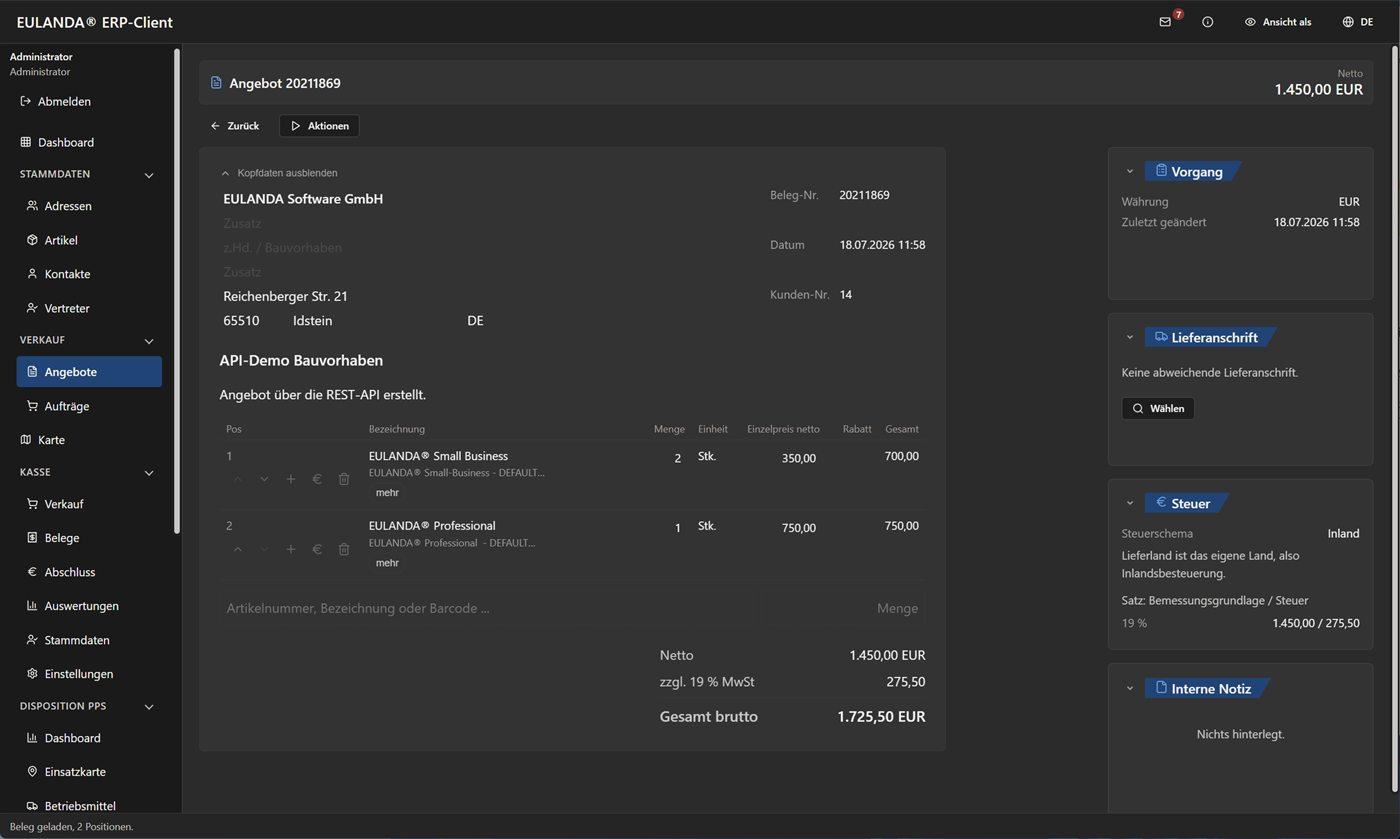This screenshot has height=839, width=1400.
Task: Open Aufträge in the sidebar
Action: (x=89, y=406)
